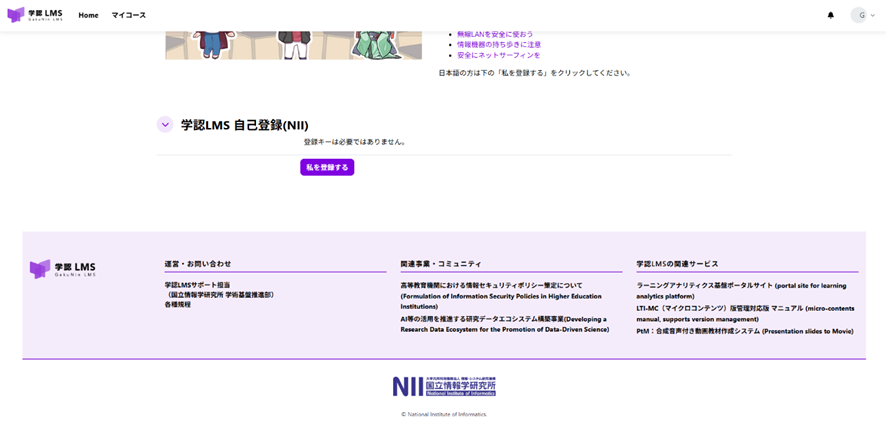Click the GakuNin LMS logo in header
The image size is (886, 421).
[35, 15]
